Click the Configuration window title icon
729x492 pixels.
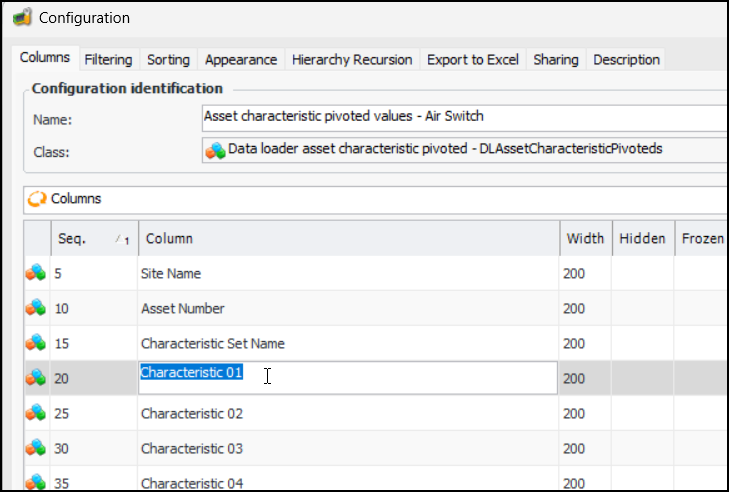(21, 17)
